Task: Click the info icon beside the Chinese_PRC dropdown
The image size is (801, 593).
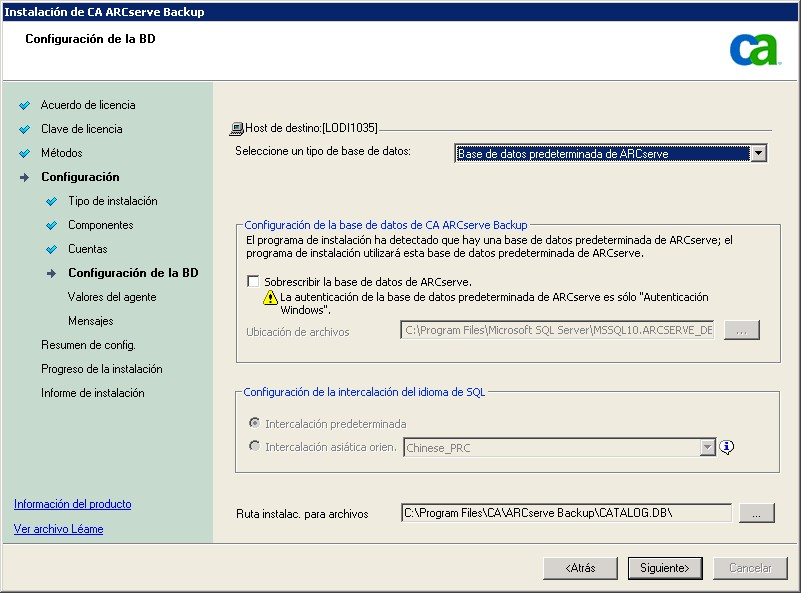Action: coord(727,448)
